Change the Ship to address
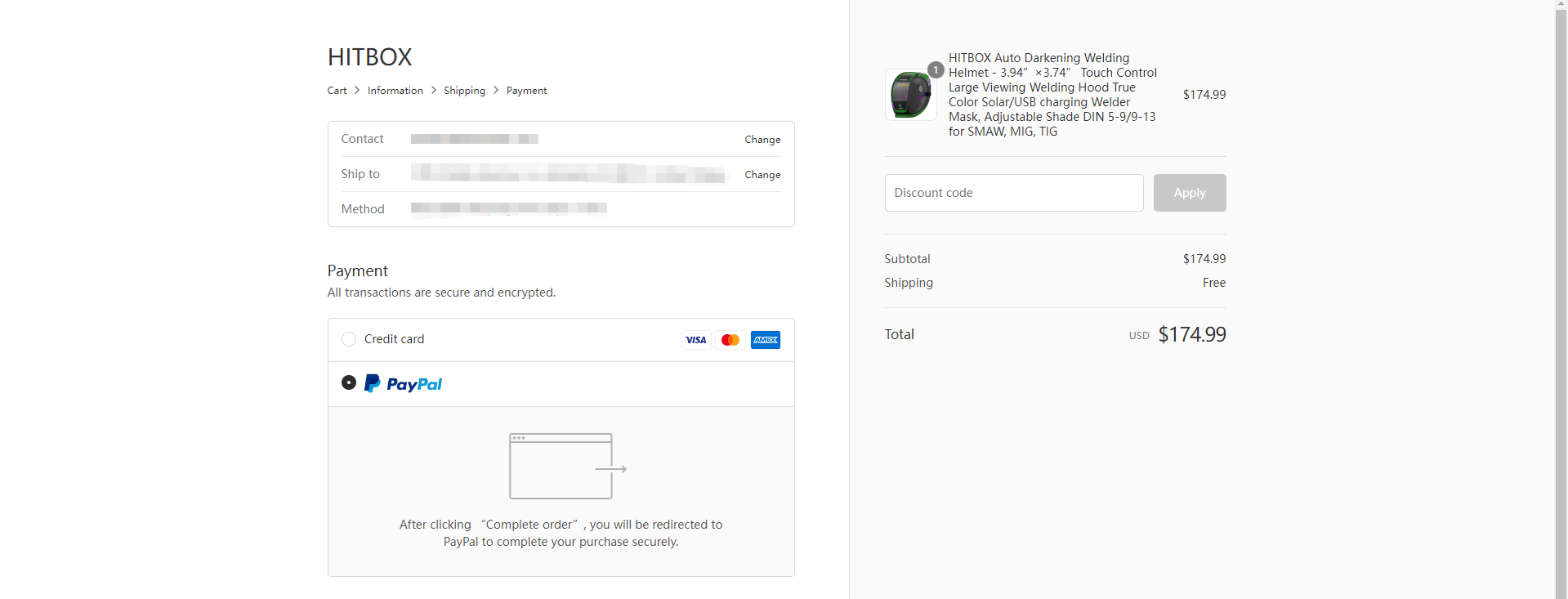Image resolution: width=1568 pixels, height=599 pixels. (762, 175)
